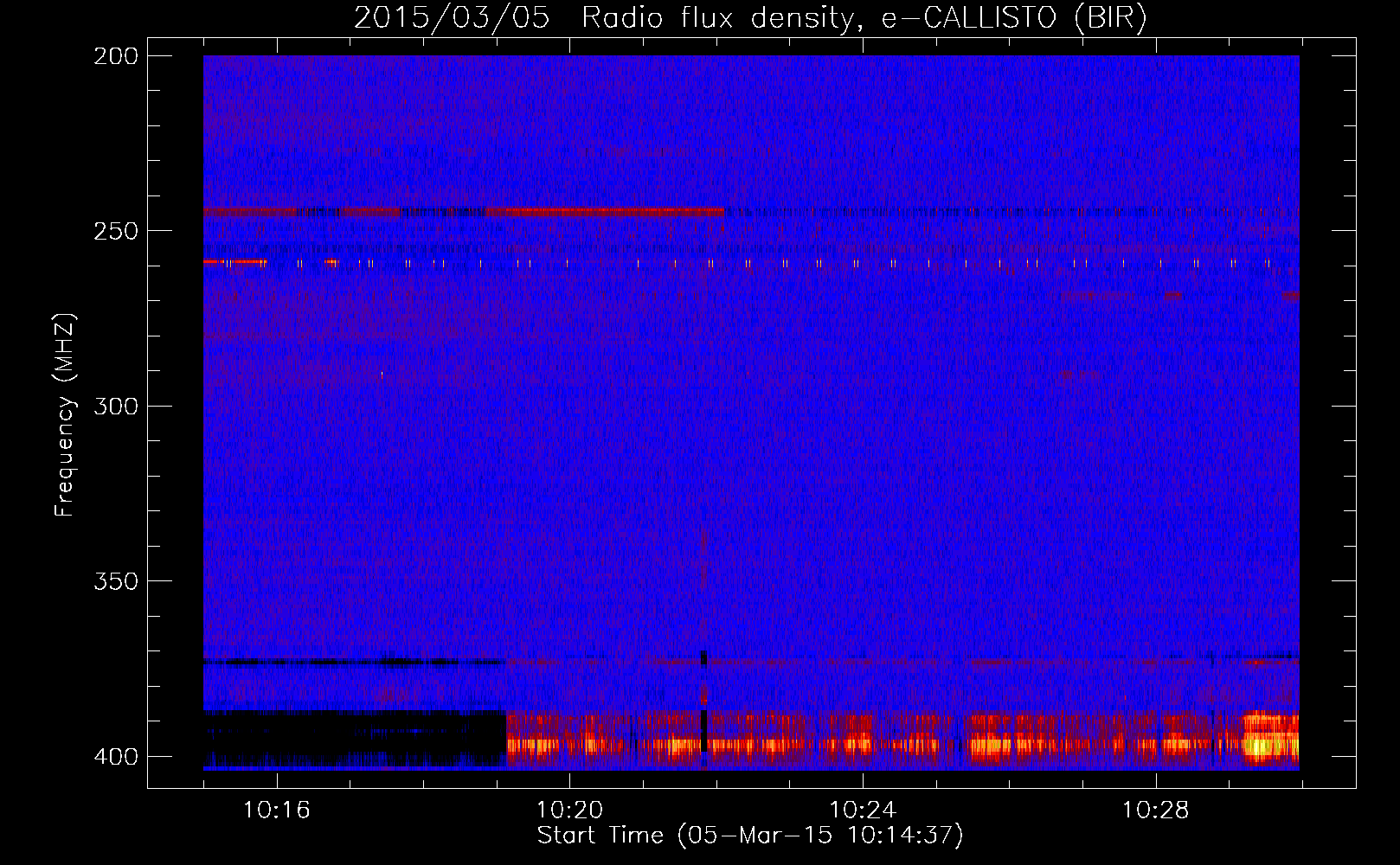Click the 10:24 time tick label
This screenshot has height=865, width=1400.
pyautogui.click(x=863, y=811)
